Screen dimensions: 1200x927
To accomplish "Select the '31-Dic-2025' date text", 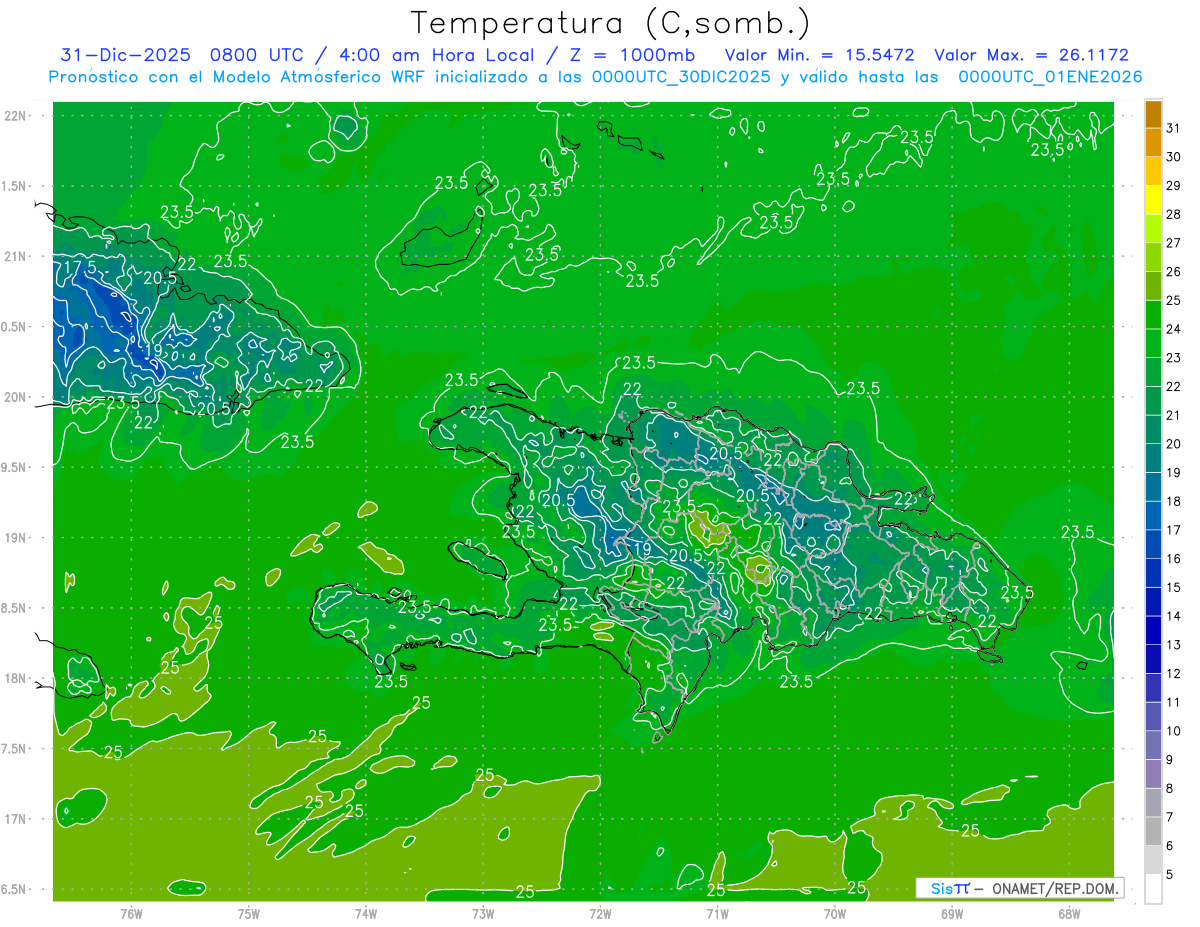I will 125,55.
